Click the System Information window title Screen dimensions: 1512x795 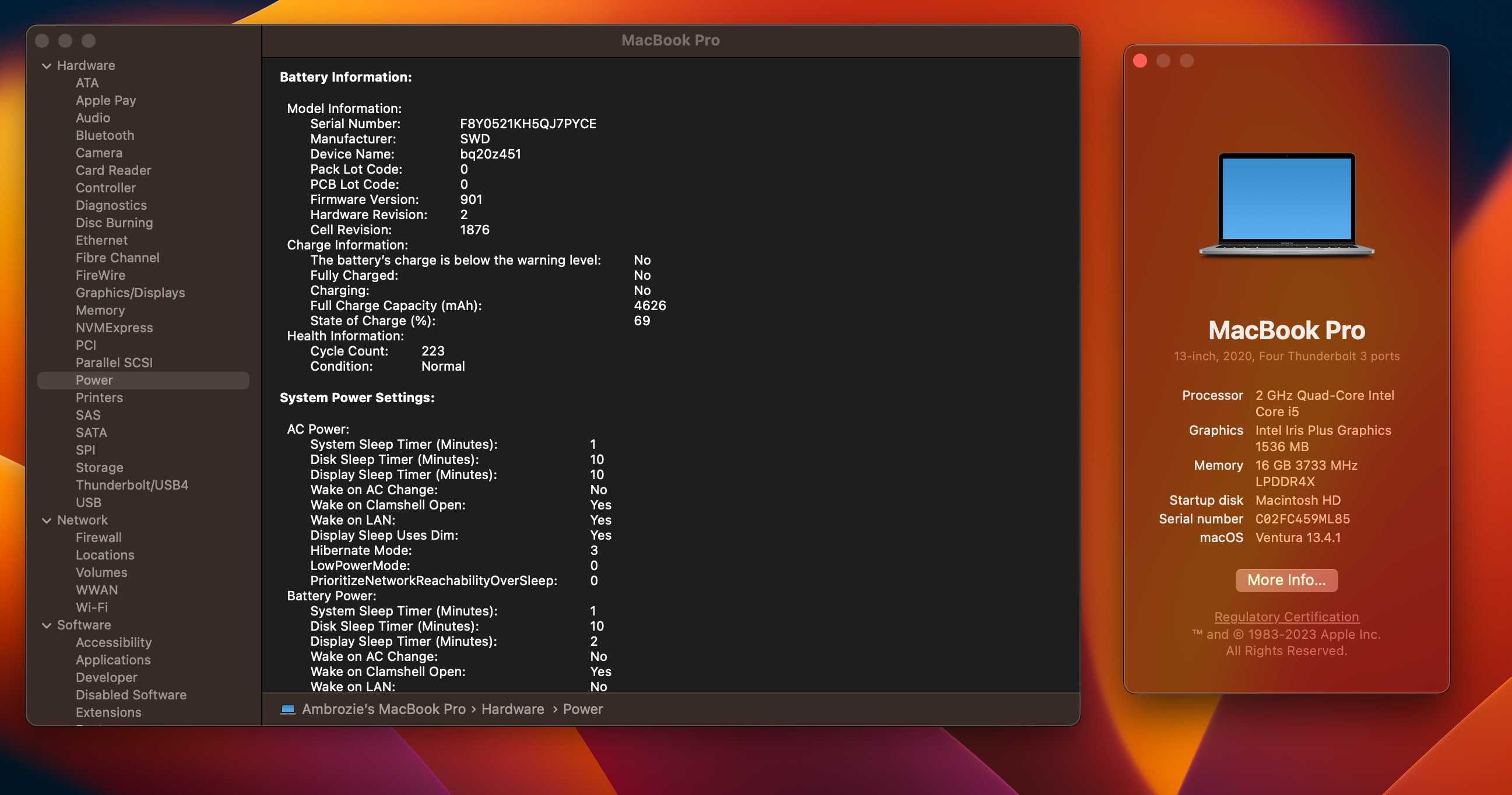point(670,40)
